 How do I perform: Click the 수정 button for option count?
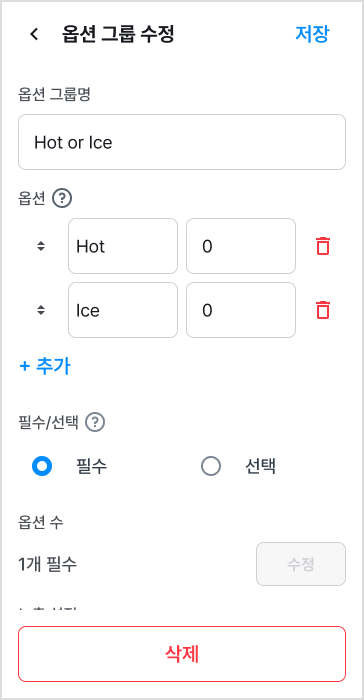301,564
